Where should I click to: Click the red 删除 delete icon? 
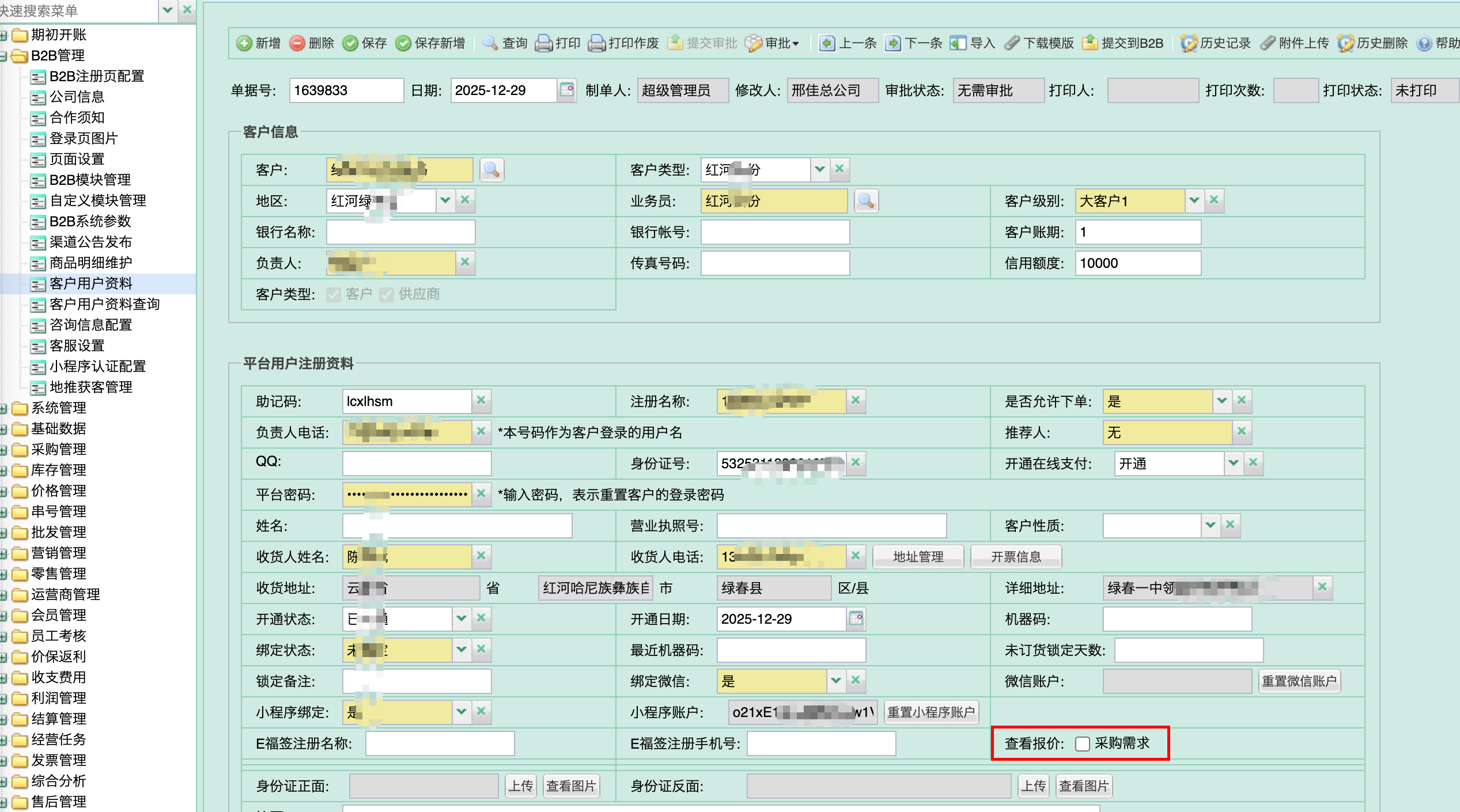[297, 43]
